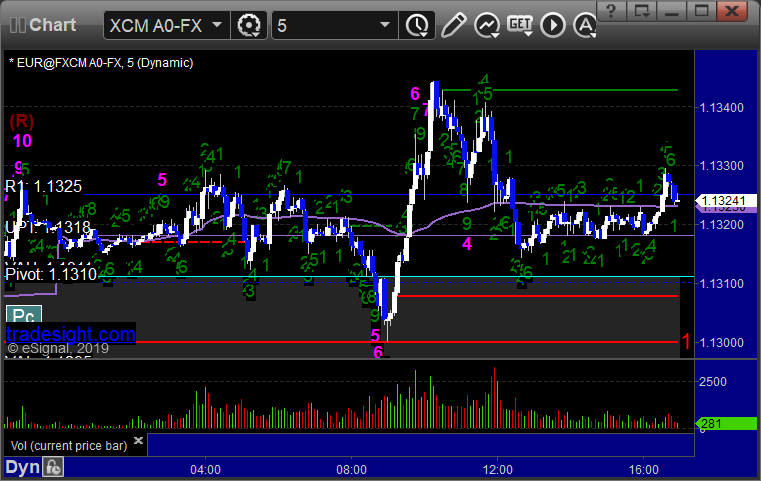Click the R1: 1.1325 level label
Image resolution: width=761 pixels, height=481 pixels.
point(43,186)
